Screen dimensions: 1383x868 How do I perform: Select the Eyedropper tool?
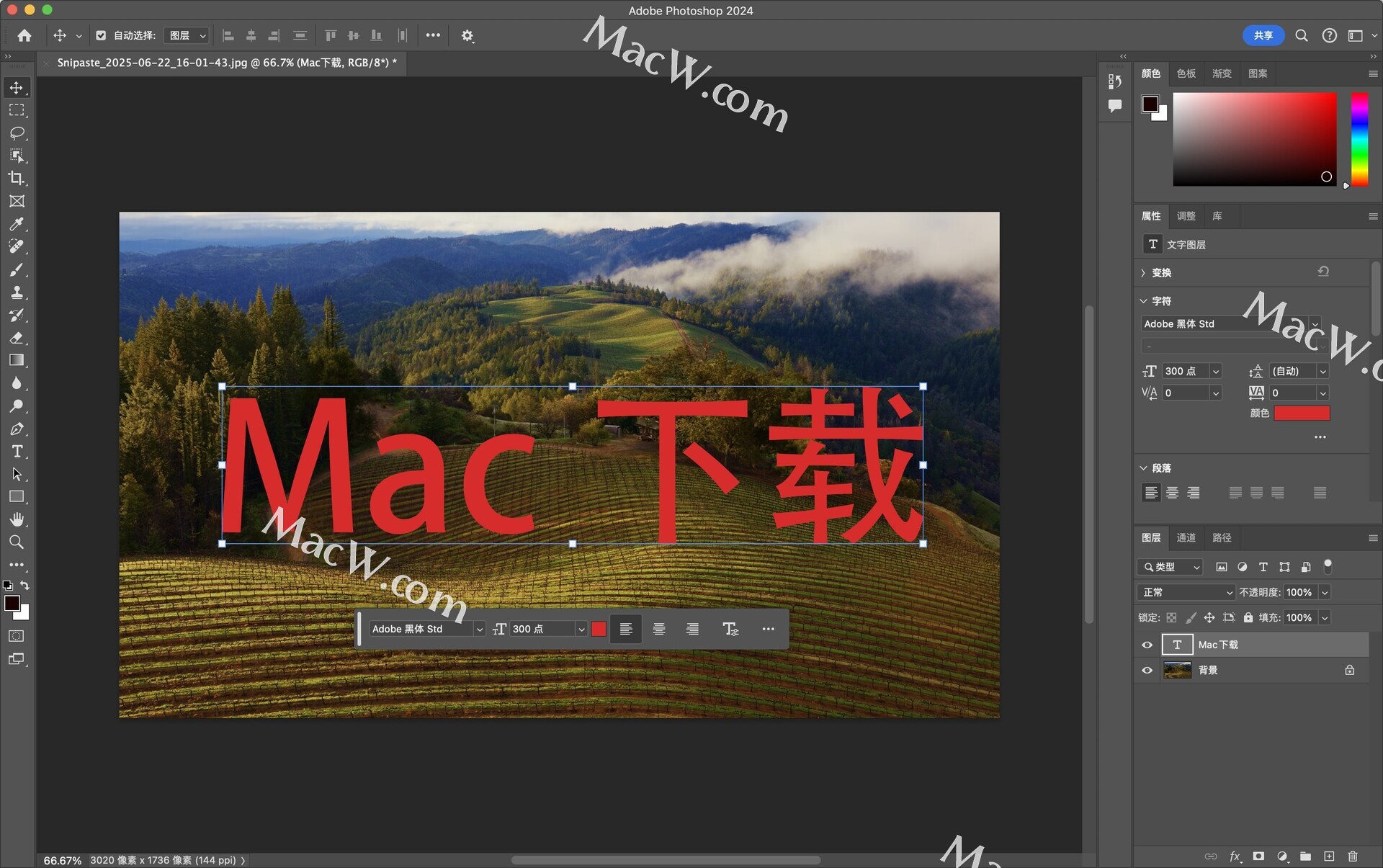coord(17,224)
